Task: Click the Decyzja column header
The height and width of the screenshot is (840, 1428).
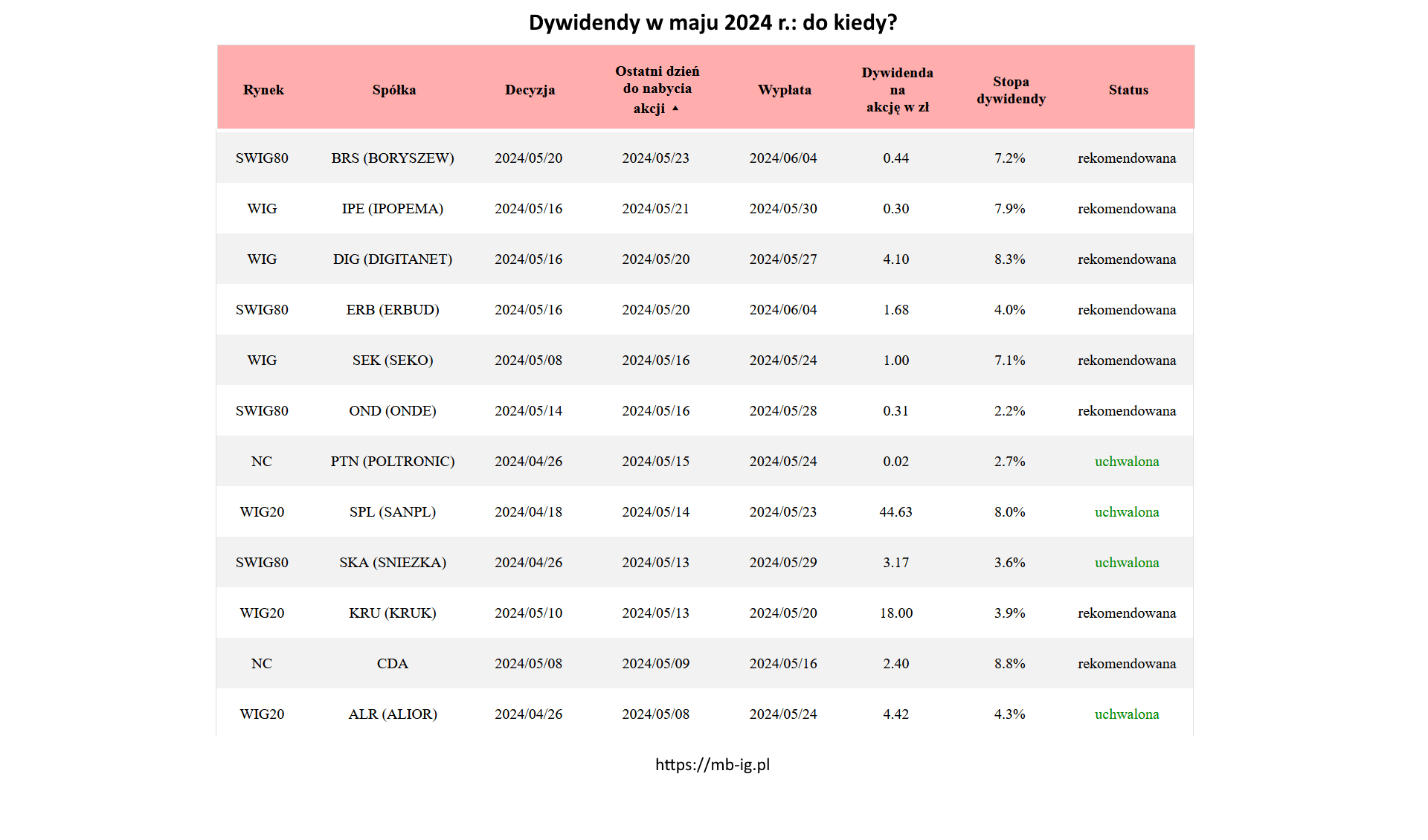Action: point(530,90)
